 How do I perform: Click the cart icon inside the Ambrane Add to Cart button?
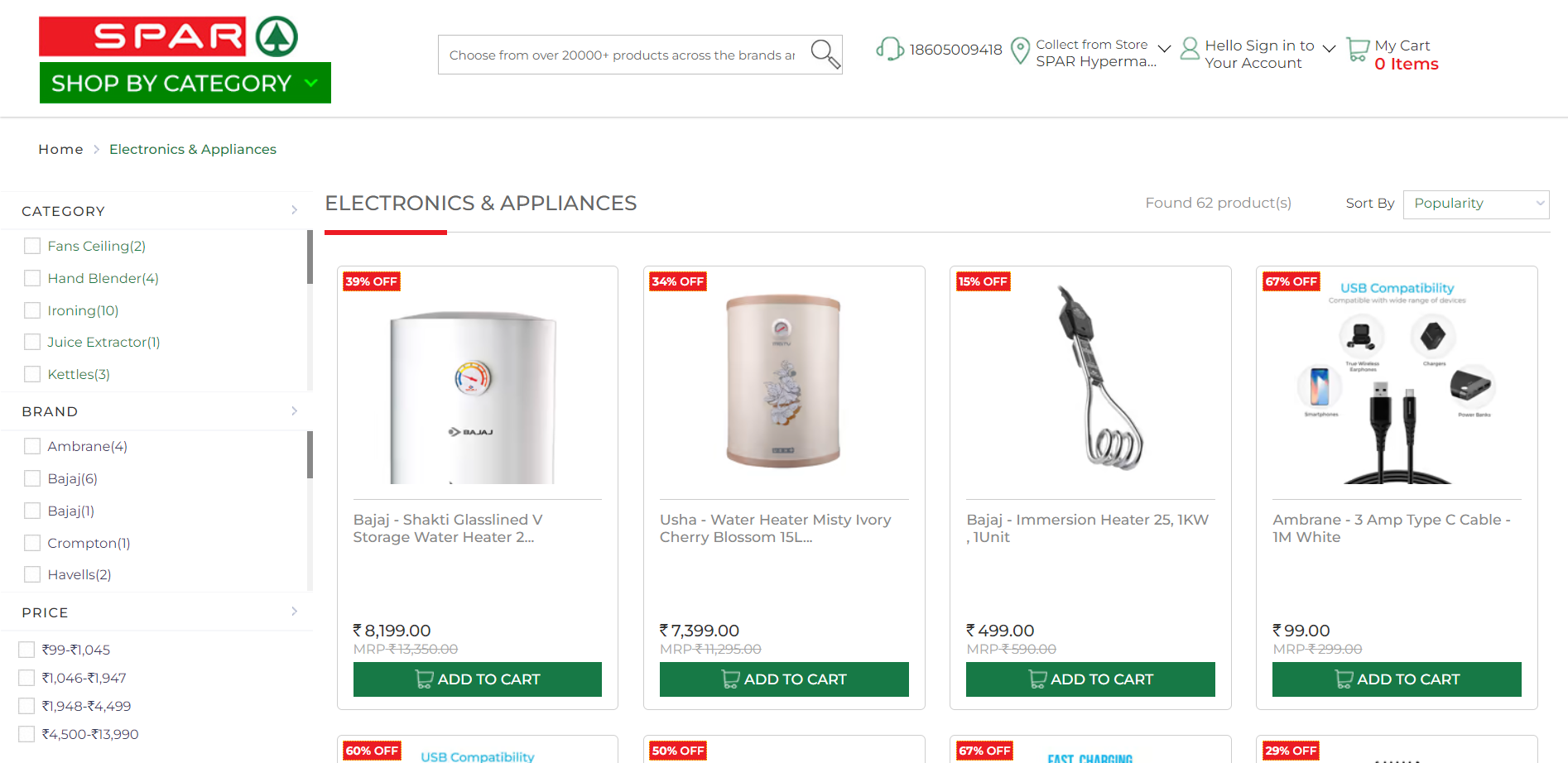1342,679
